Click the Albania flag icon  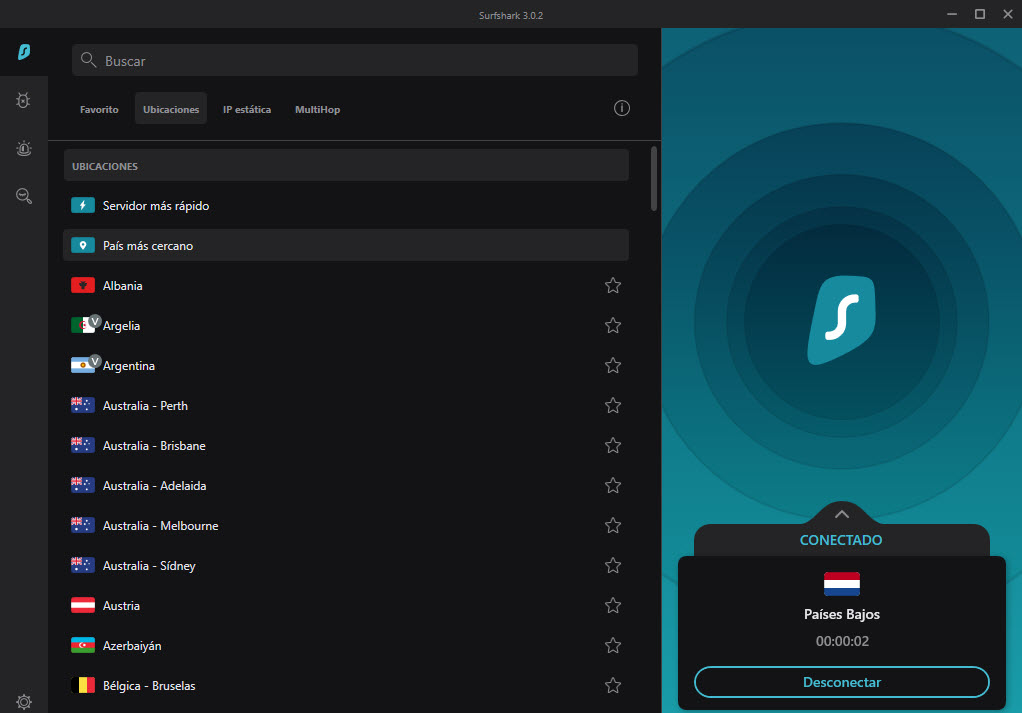pyautogui.click(x=83, y=285)
